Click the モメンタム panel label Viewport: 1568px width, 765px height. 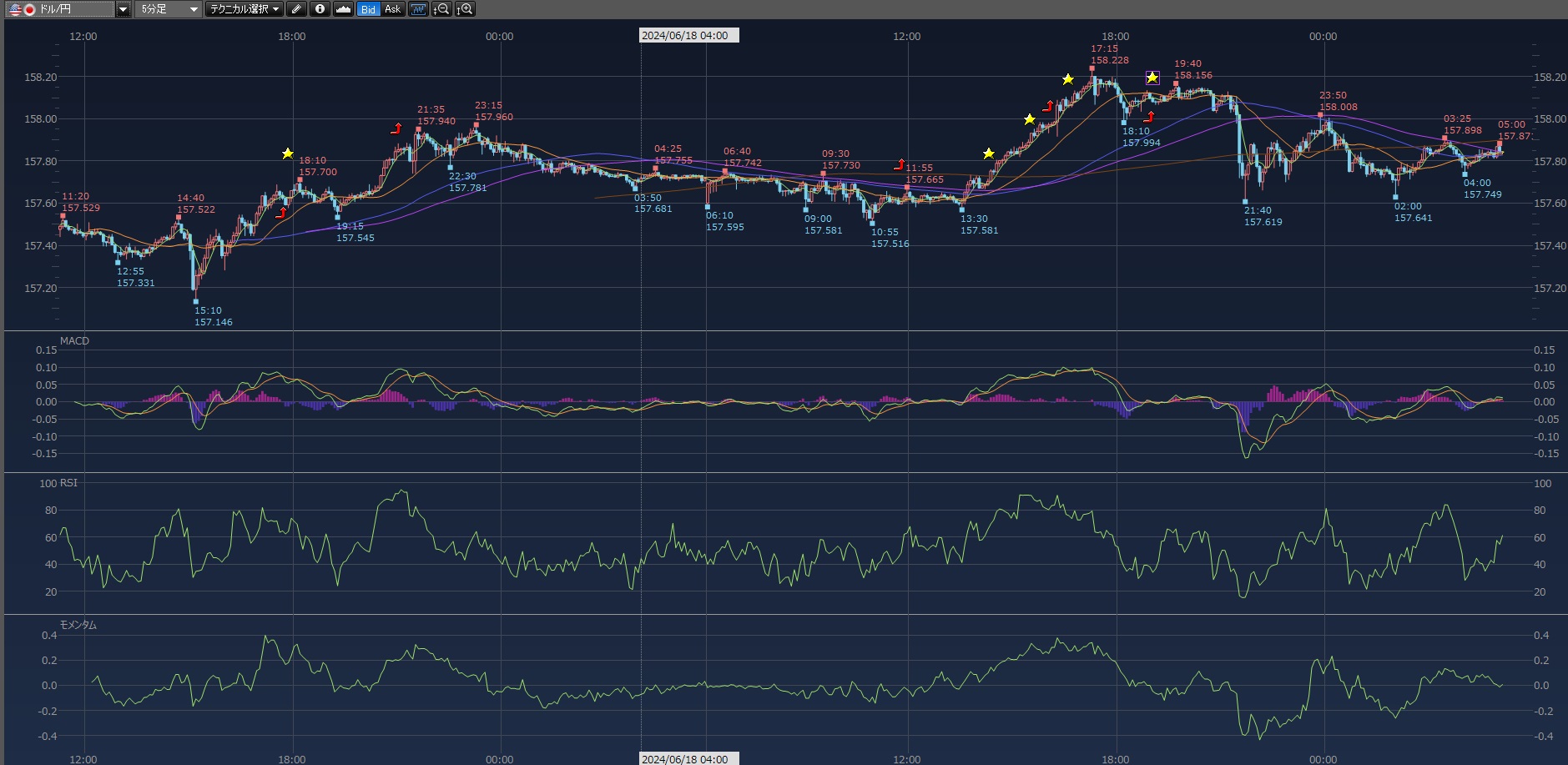(x=78, y=625)
